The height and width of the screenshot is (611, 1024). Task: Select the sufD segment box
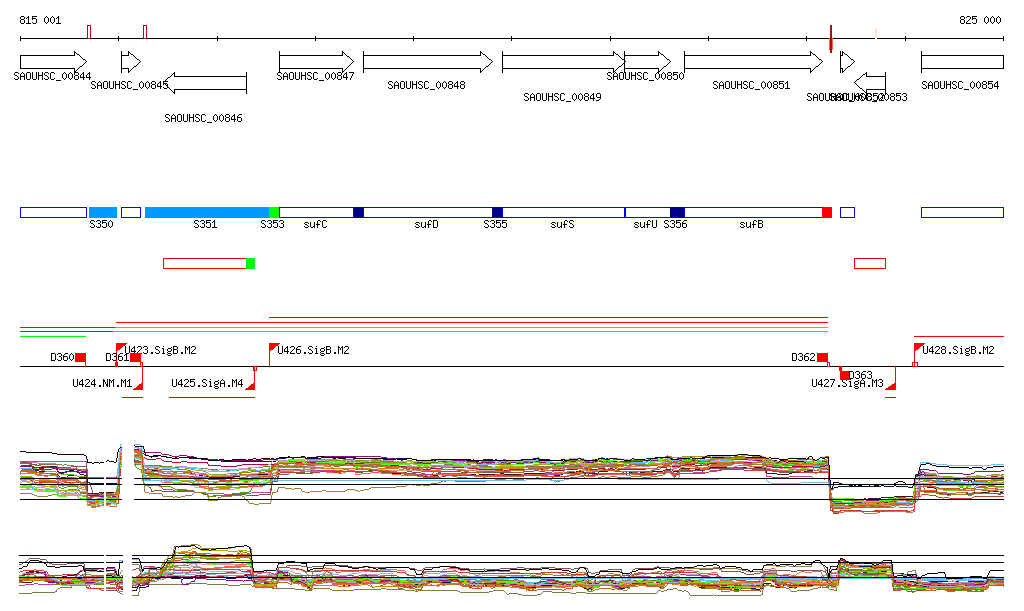pos(427,212)
